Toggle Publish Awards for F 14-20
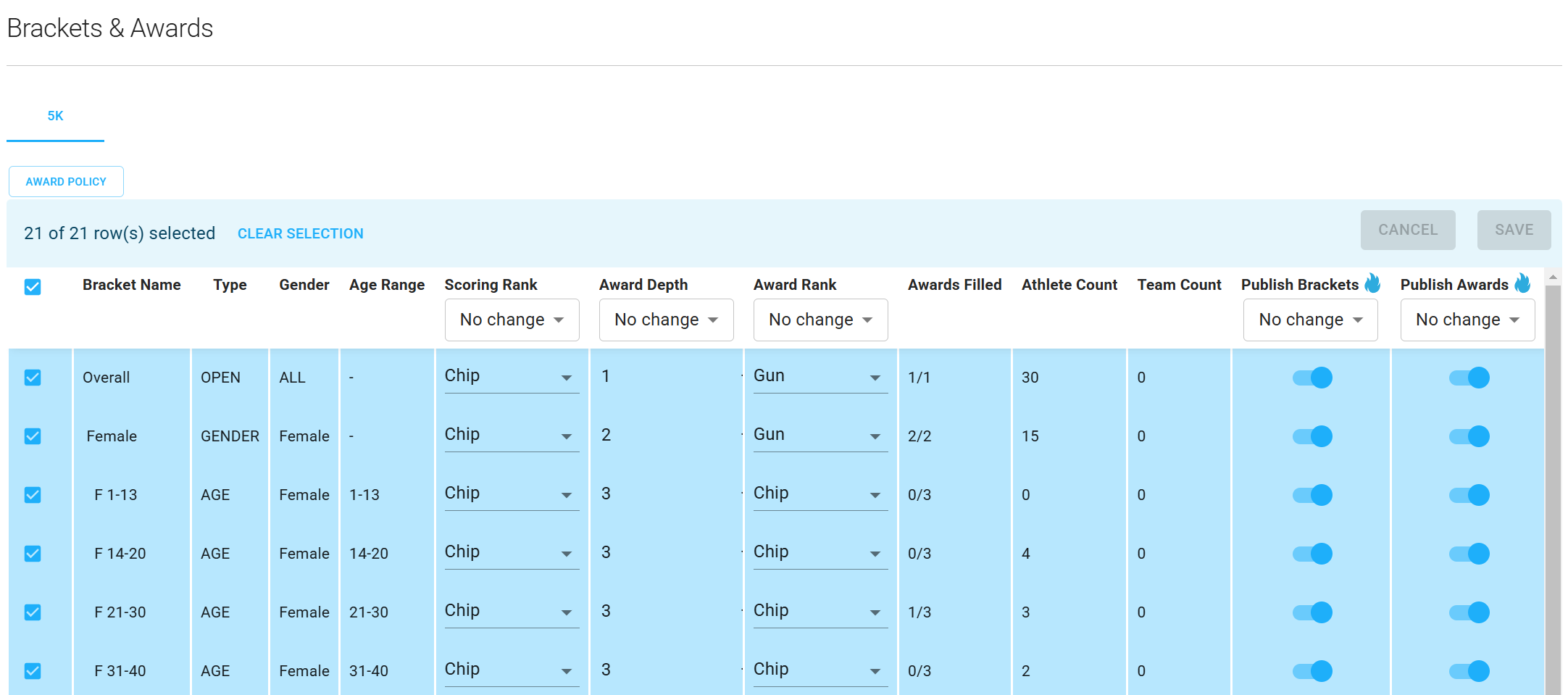 pos(1469,554)
